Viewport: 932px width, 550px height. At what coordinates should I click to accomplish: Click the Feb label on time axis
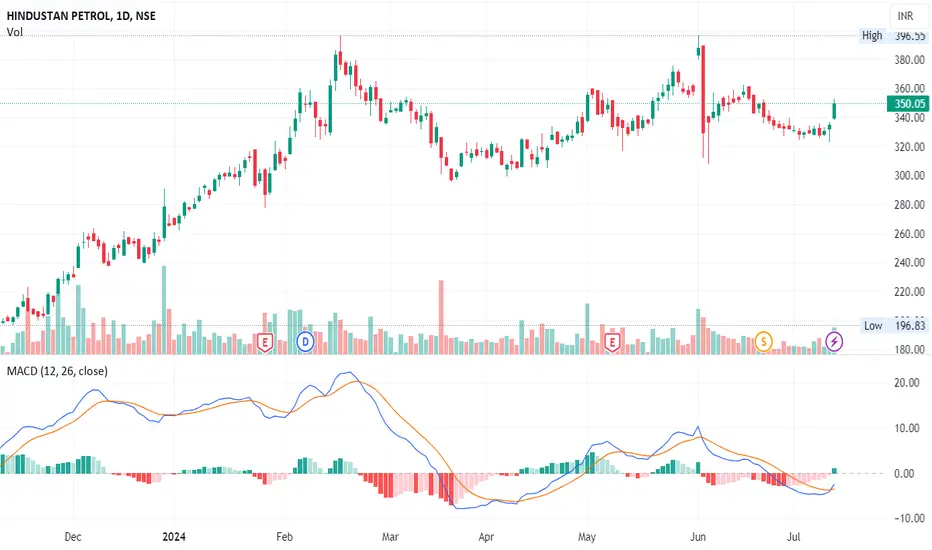tap(285, 537)
